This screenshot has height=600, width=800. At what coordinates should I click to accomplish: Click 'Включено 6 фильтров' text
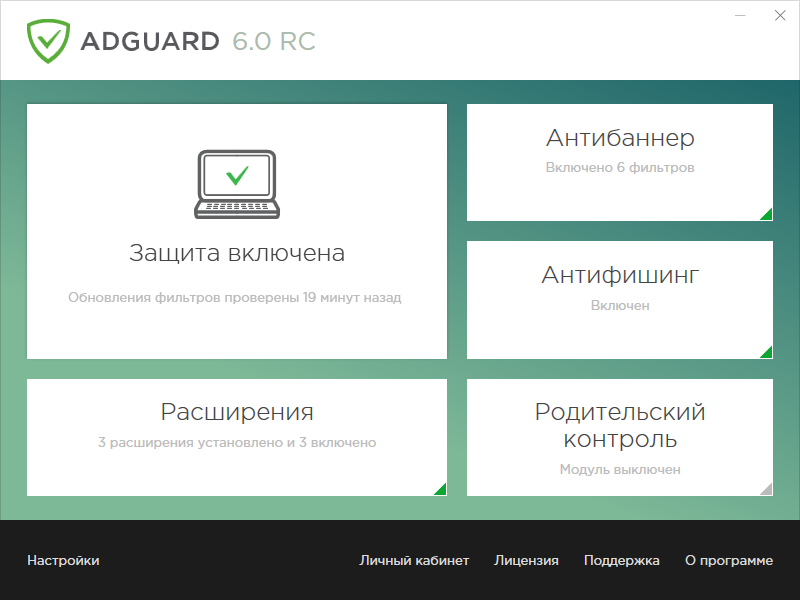(620, 167)
